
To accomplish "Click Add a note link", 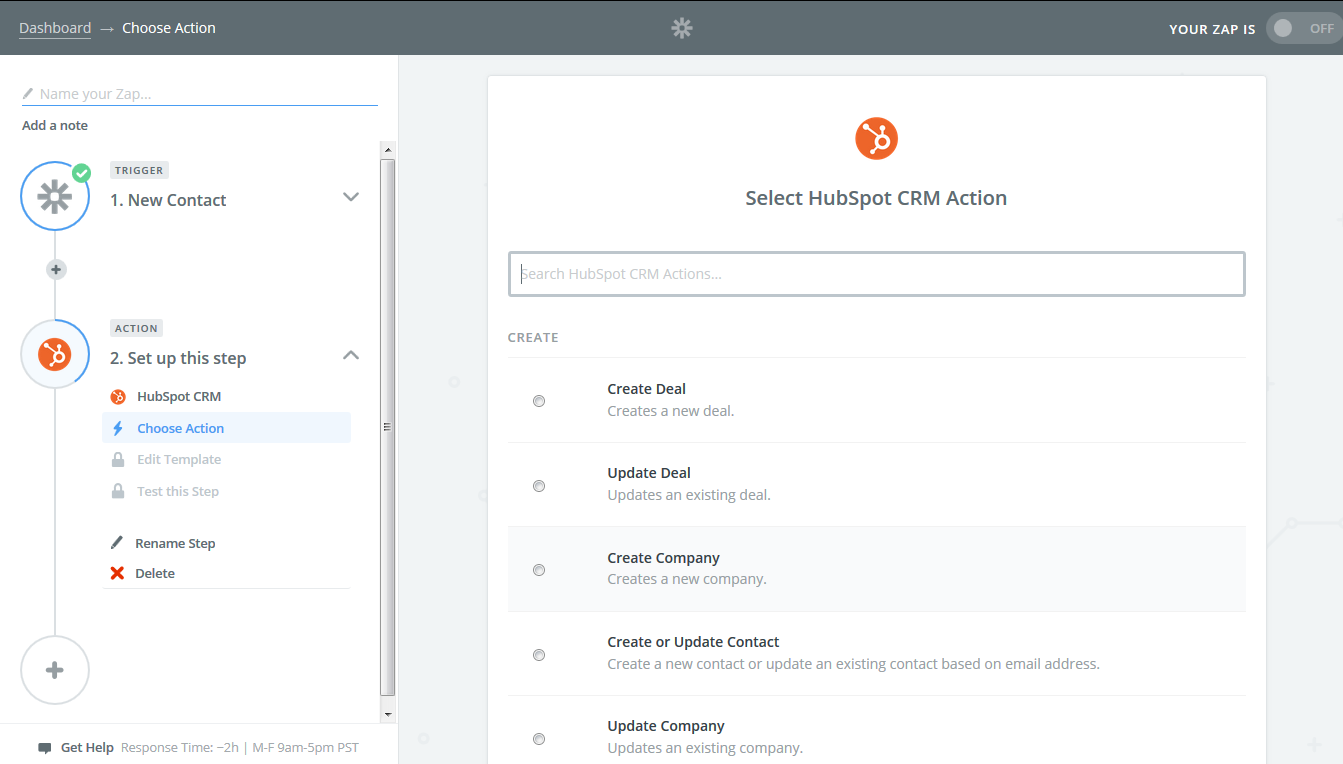I will (x=55, y=125).
